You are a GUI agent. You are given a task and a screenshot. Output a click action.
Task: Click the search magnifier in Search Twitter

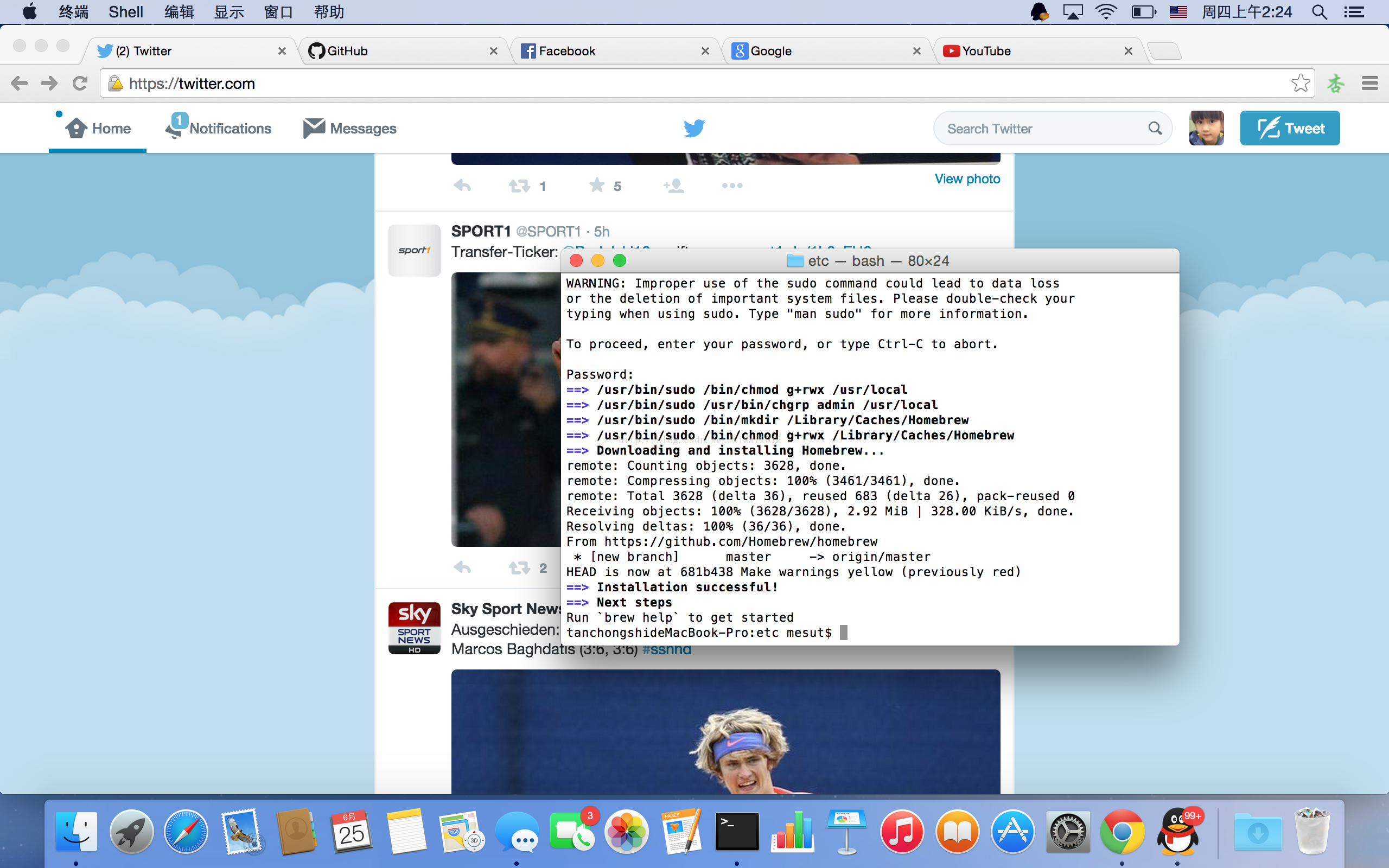click(x=1155, y=128)
